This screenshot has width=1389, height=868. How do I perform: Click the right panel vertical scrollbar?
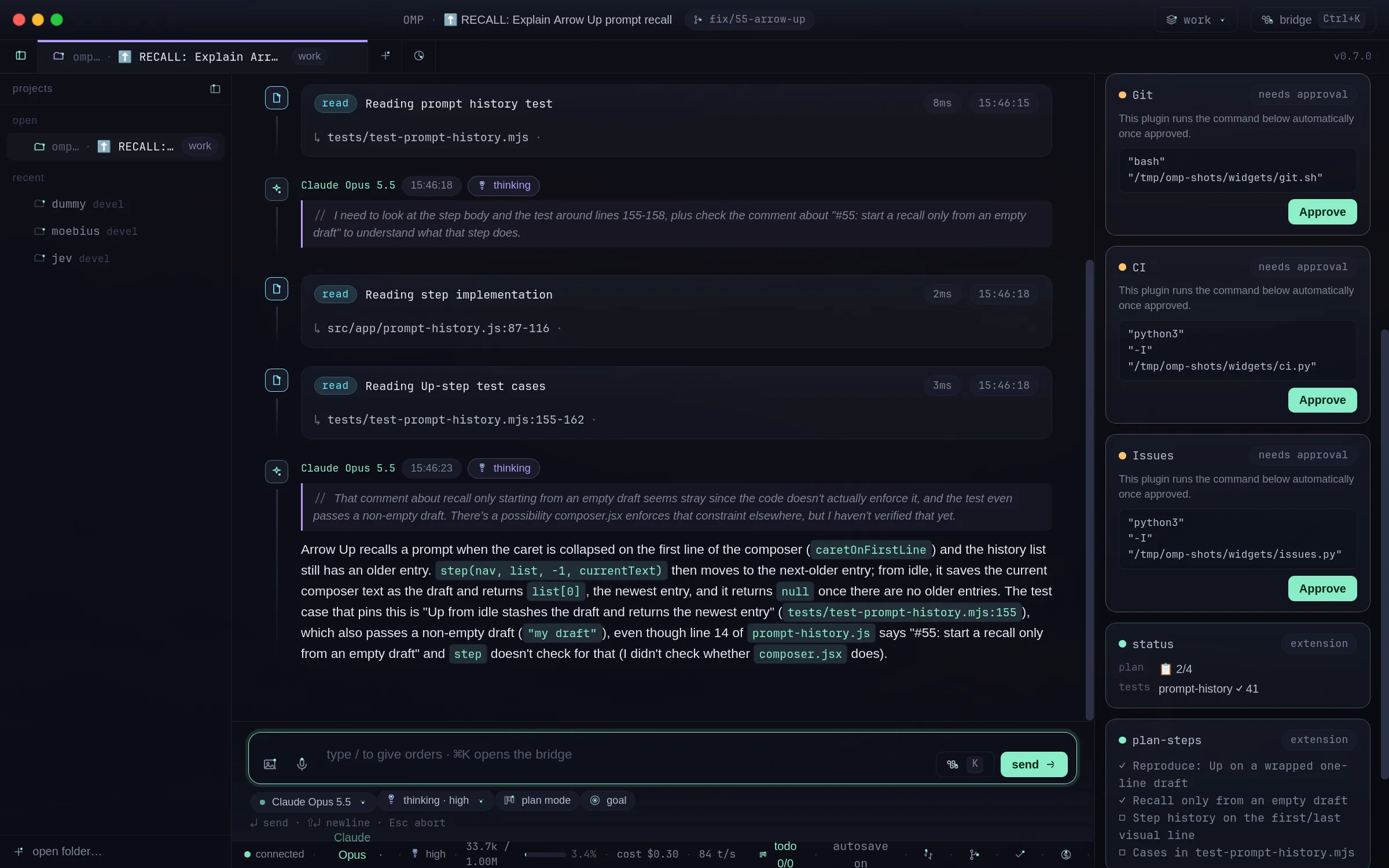pos(1384,554)
